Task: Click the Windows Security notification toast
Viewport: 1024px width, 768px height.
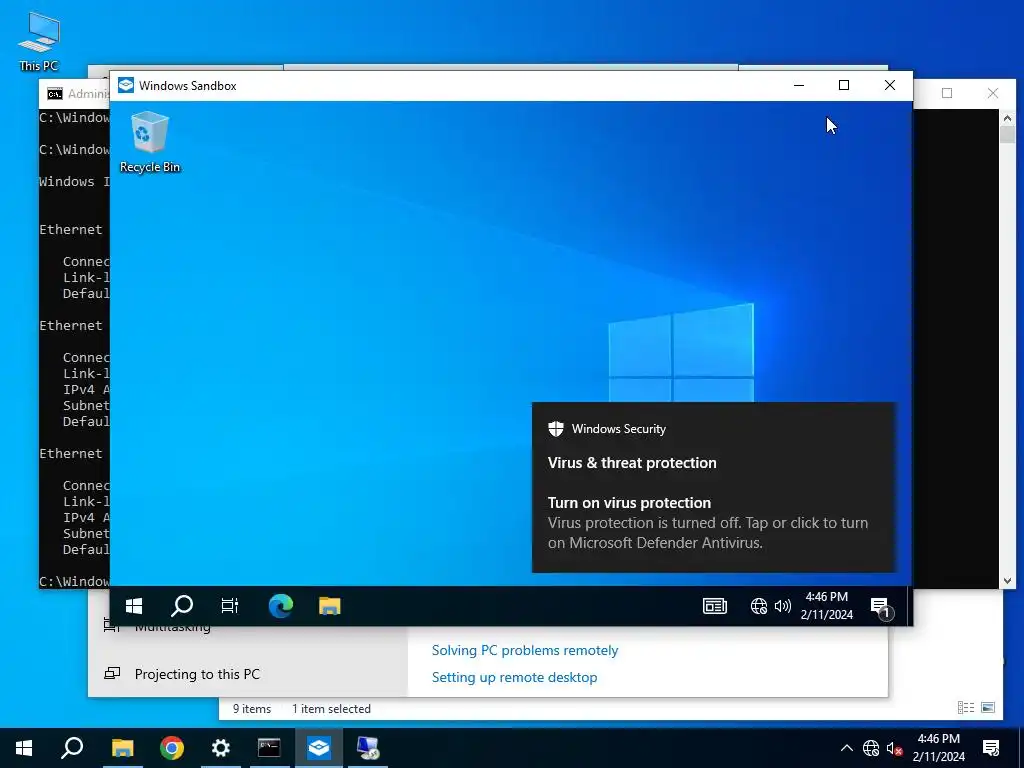Action: (713, 487)
